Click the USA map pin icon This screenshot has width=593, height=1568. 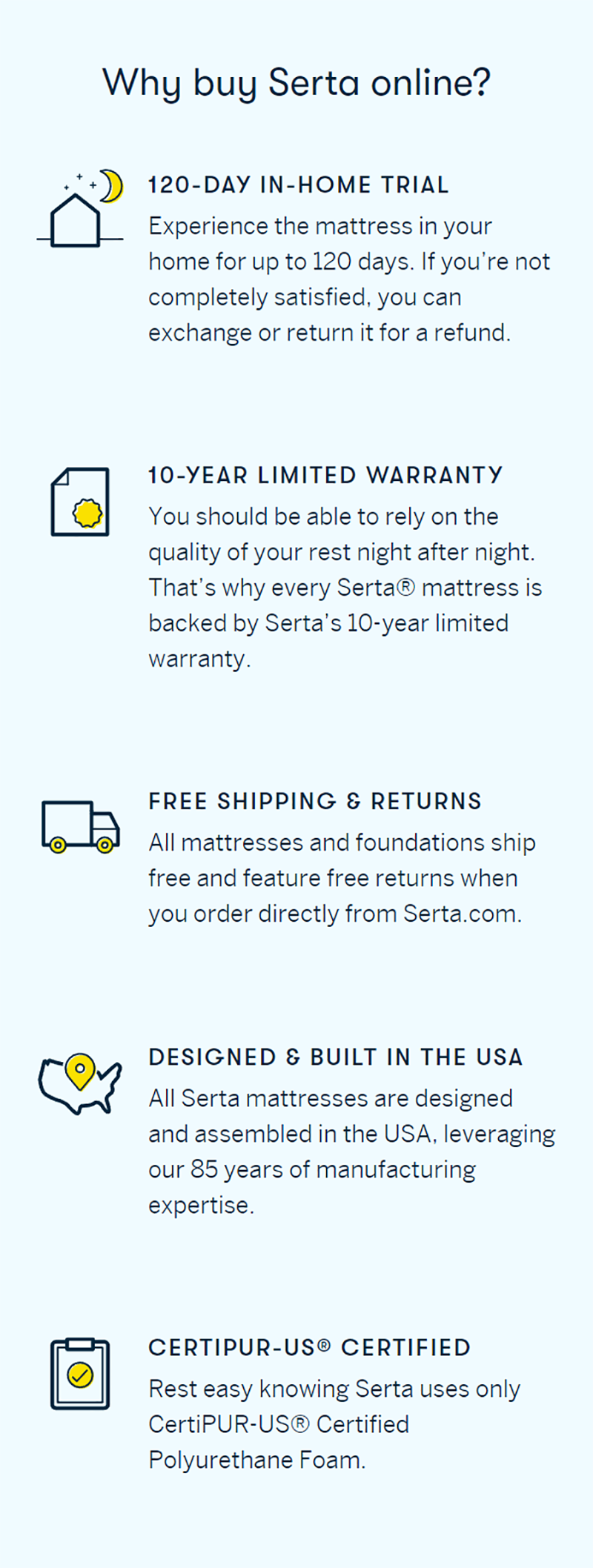pos(80,1085)
